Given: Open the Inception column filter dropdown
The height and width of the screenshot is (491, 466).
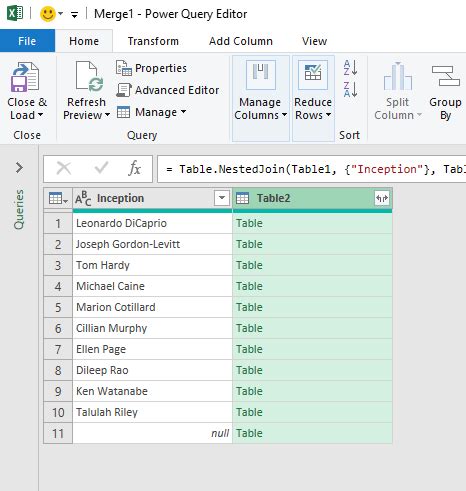Looking at the screenshot, I should (222, 198).
